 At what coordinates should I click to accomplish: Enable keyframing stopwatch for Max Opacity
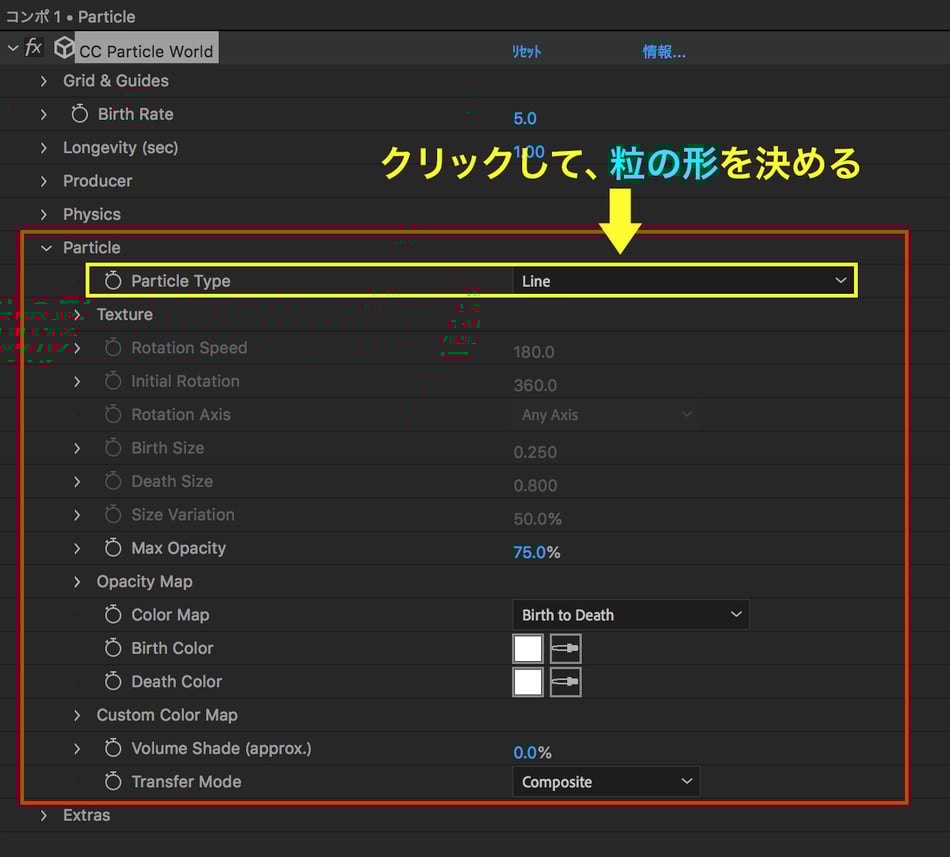coord(113,548)
